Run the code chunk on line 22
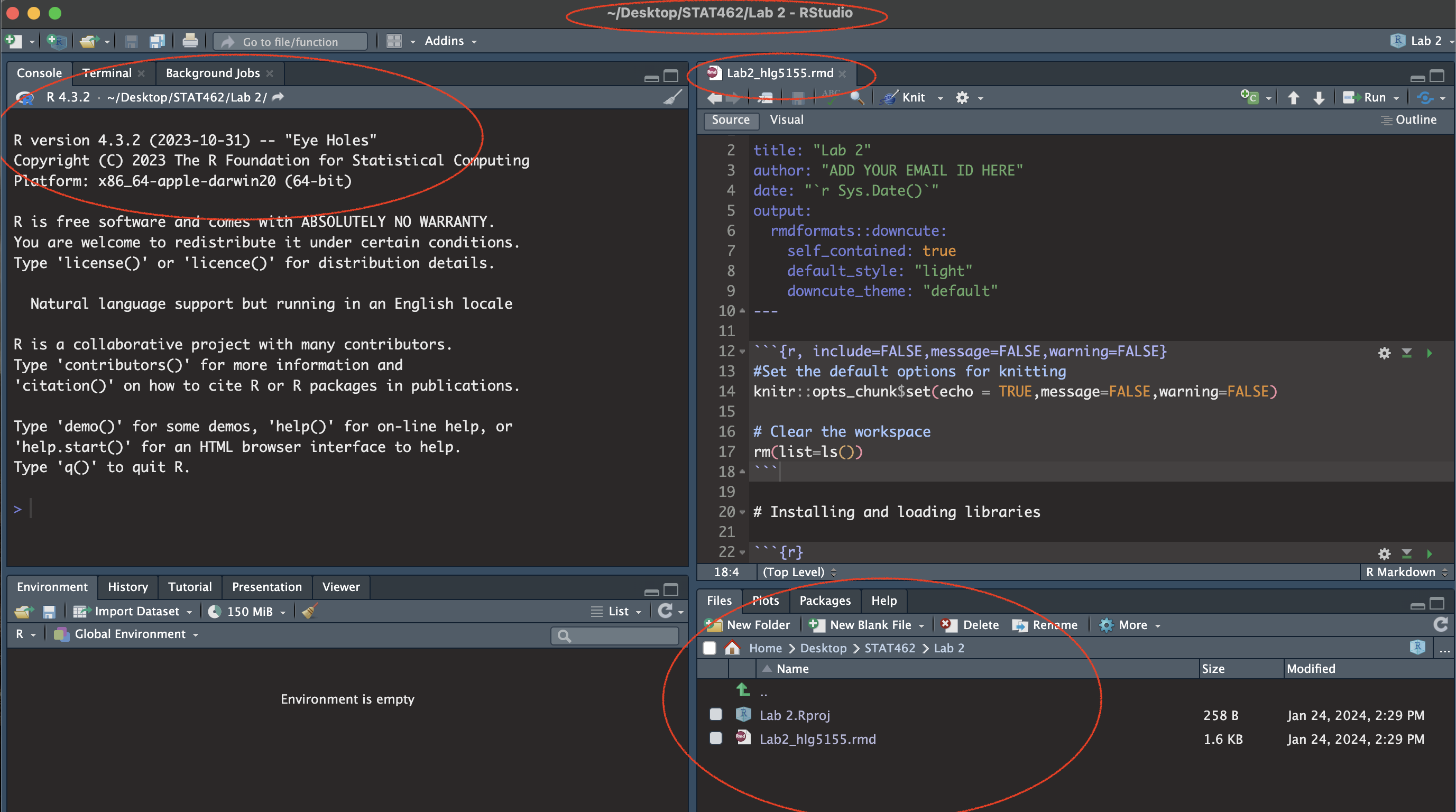 (x=1430, y=554)
